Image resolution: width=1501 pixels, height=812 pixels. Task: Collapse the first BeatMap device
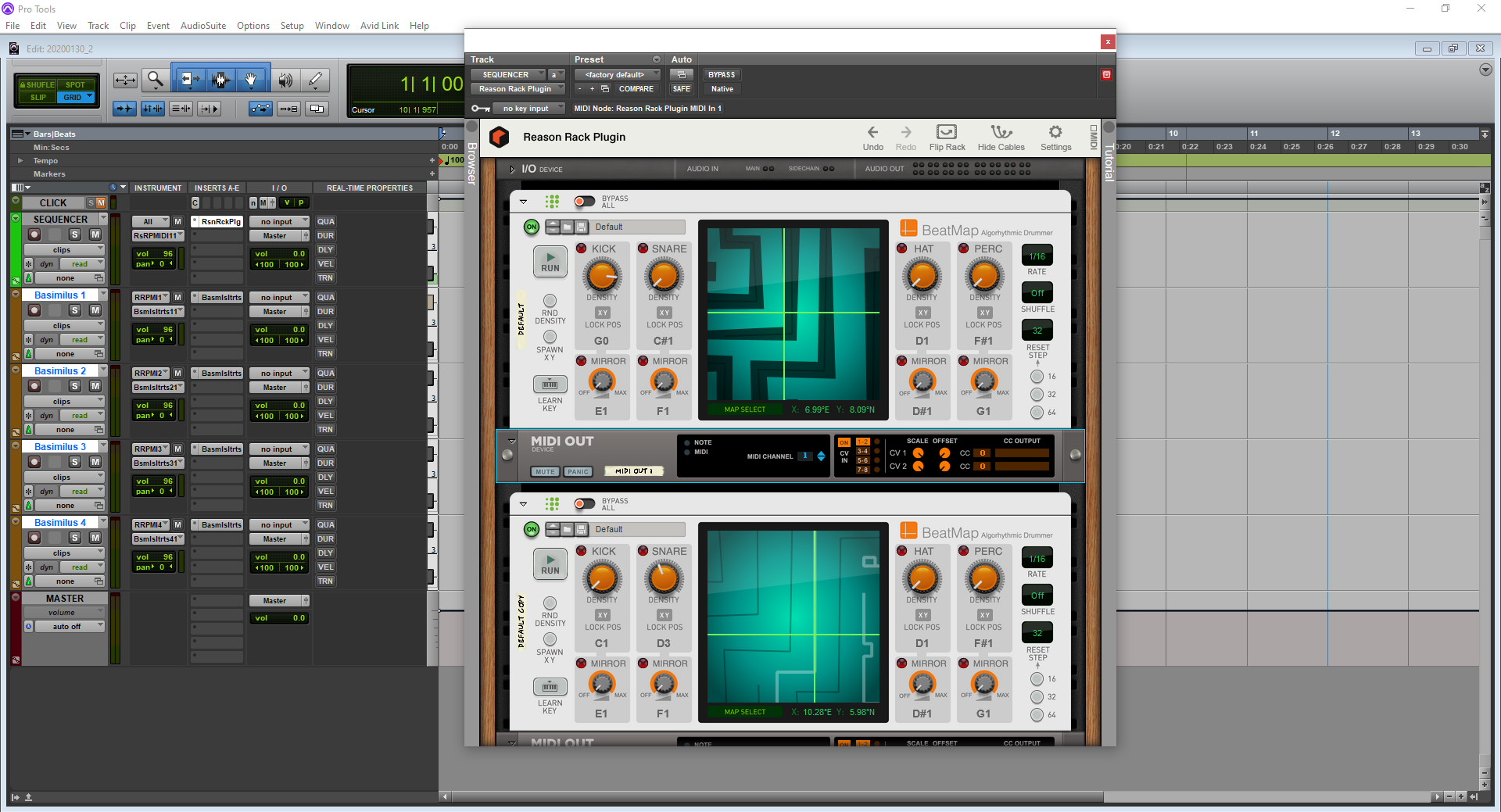524,202
